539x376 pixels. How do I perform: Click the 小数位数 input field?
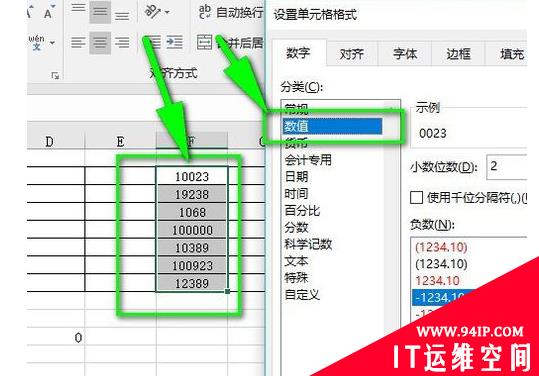point(507,167)
